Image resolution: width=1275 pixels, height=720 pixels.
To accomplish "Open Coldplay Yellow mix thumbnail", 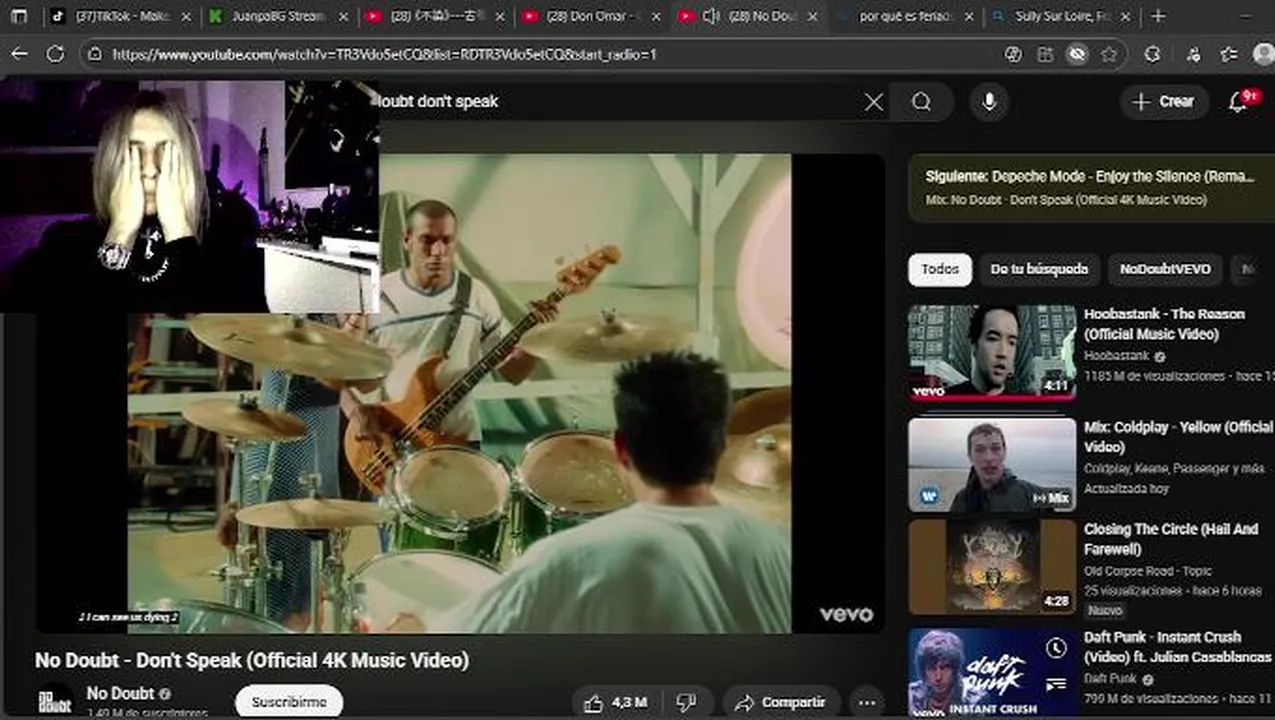I will pos(992,465).
